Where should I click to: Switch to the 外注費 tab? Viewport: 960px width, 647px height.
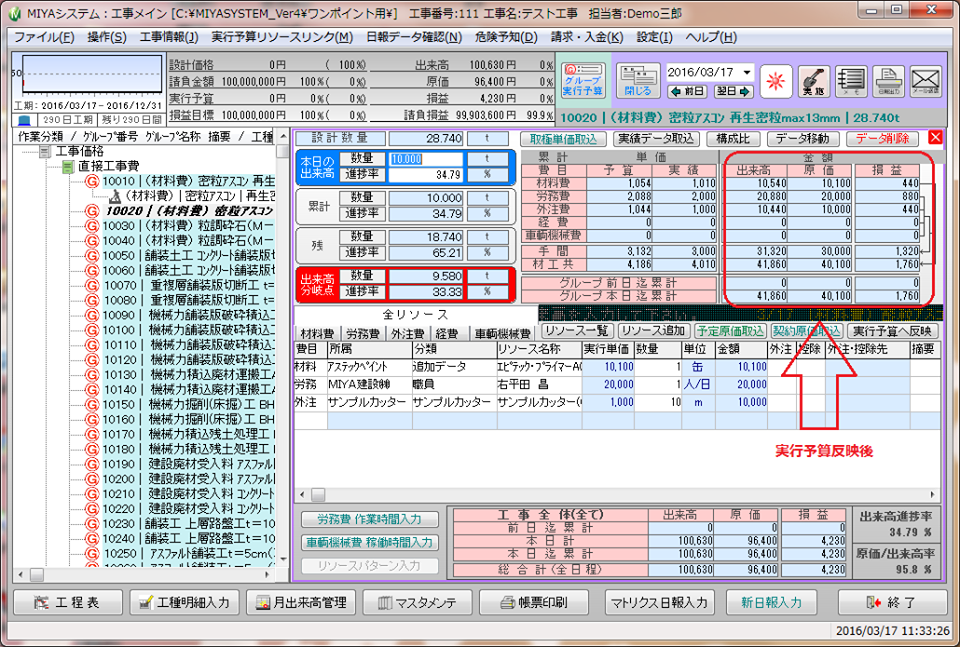(x=408, y=334)
